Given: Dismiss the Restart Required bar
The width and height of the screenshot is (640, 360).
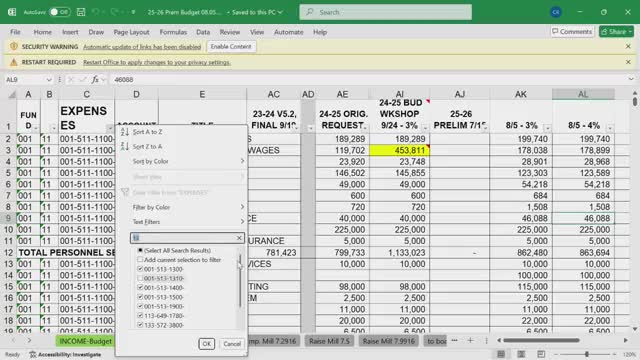Looking at the screenshot, I should (628, 62).
